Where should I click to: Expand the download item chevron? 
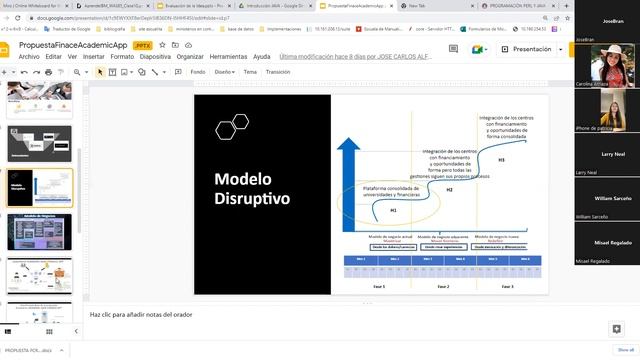(x=62, y=350)
